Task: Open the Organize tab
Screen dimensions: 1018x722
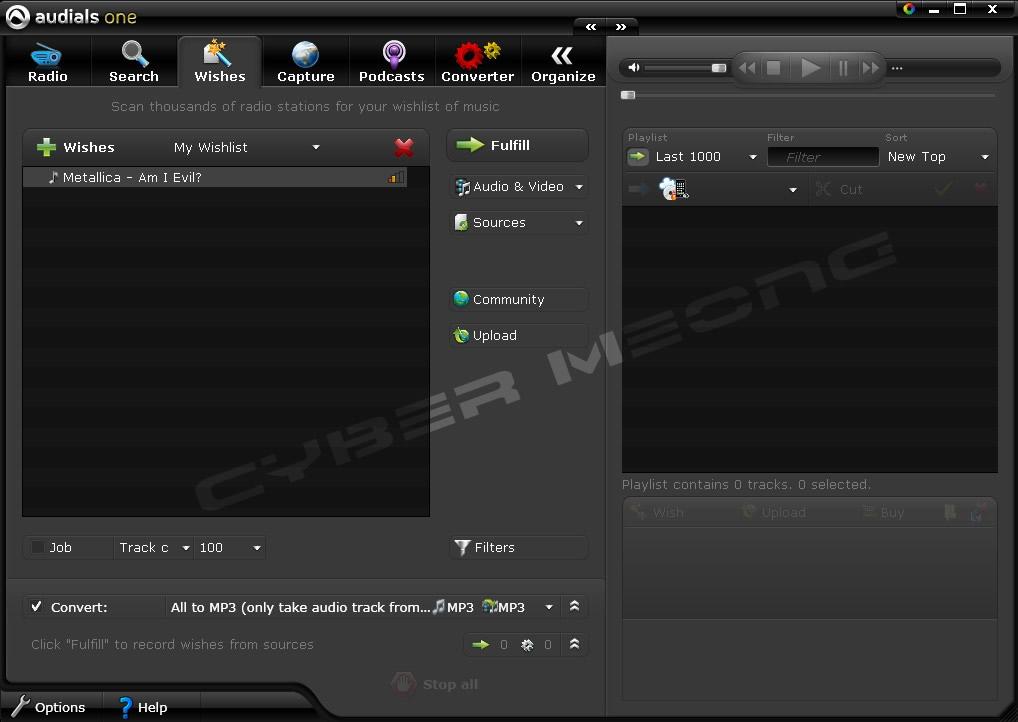Action: [x=563, y=62]
